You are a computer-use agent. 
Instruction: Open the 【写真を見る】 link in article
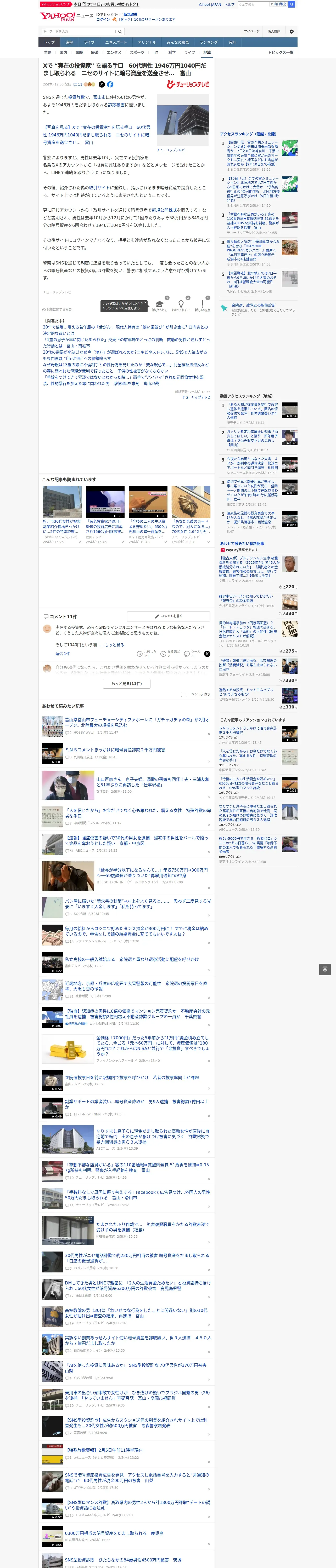click(x=96, y=135)
